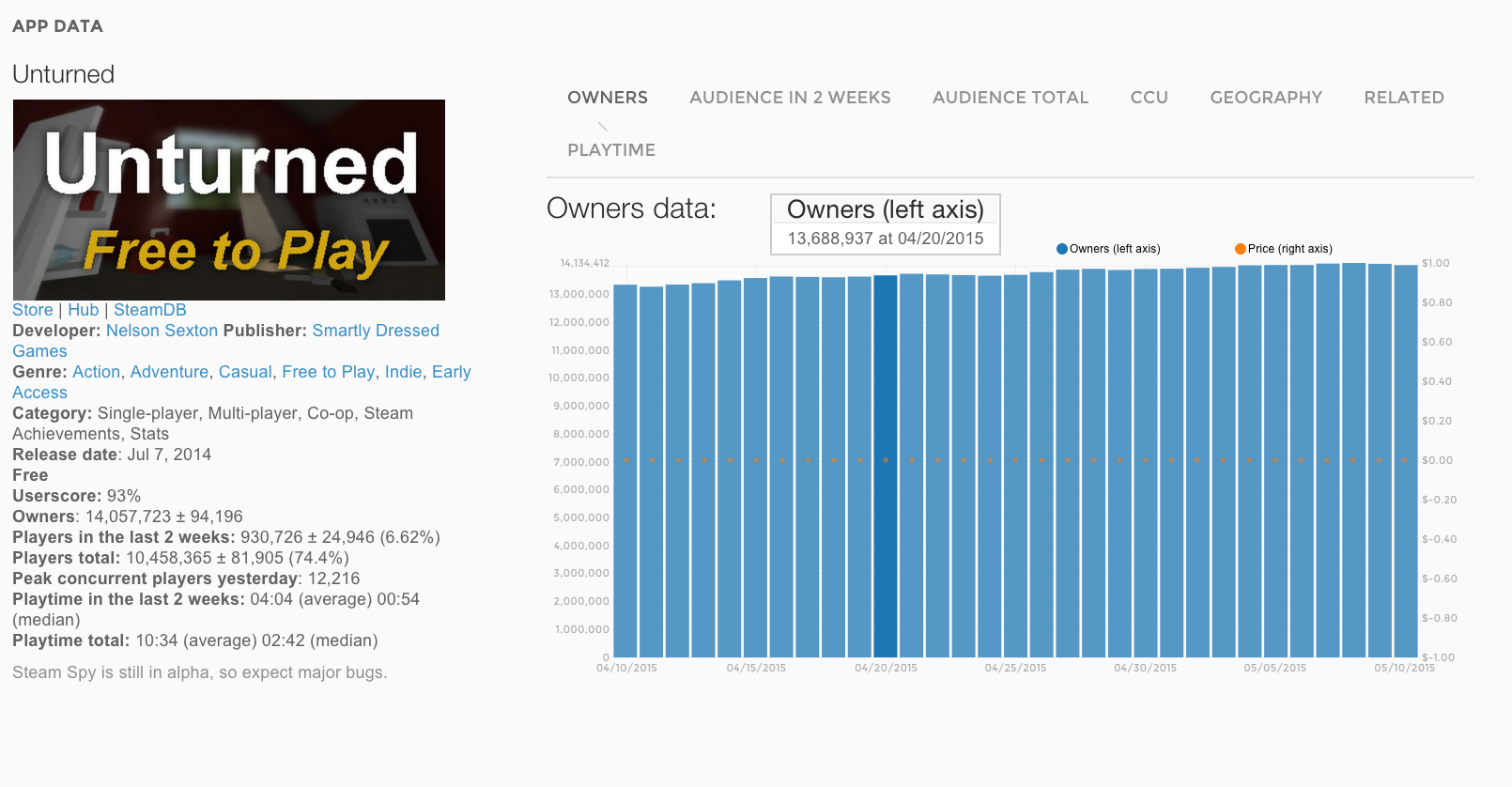Click the 14,134,412 axis maximum label
The image size is (1512, 787).
pos(585,263)
